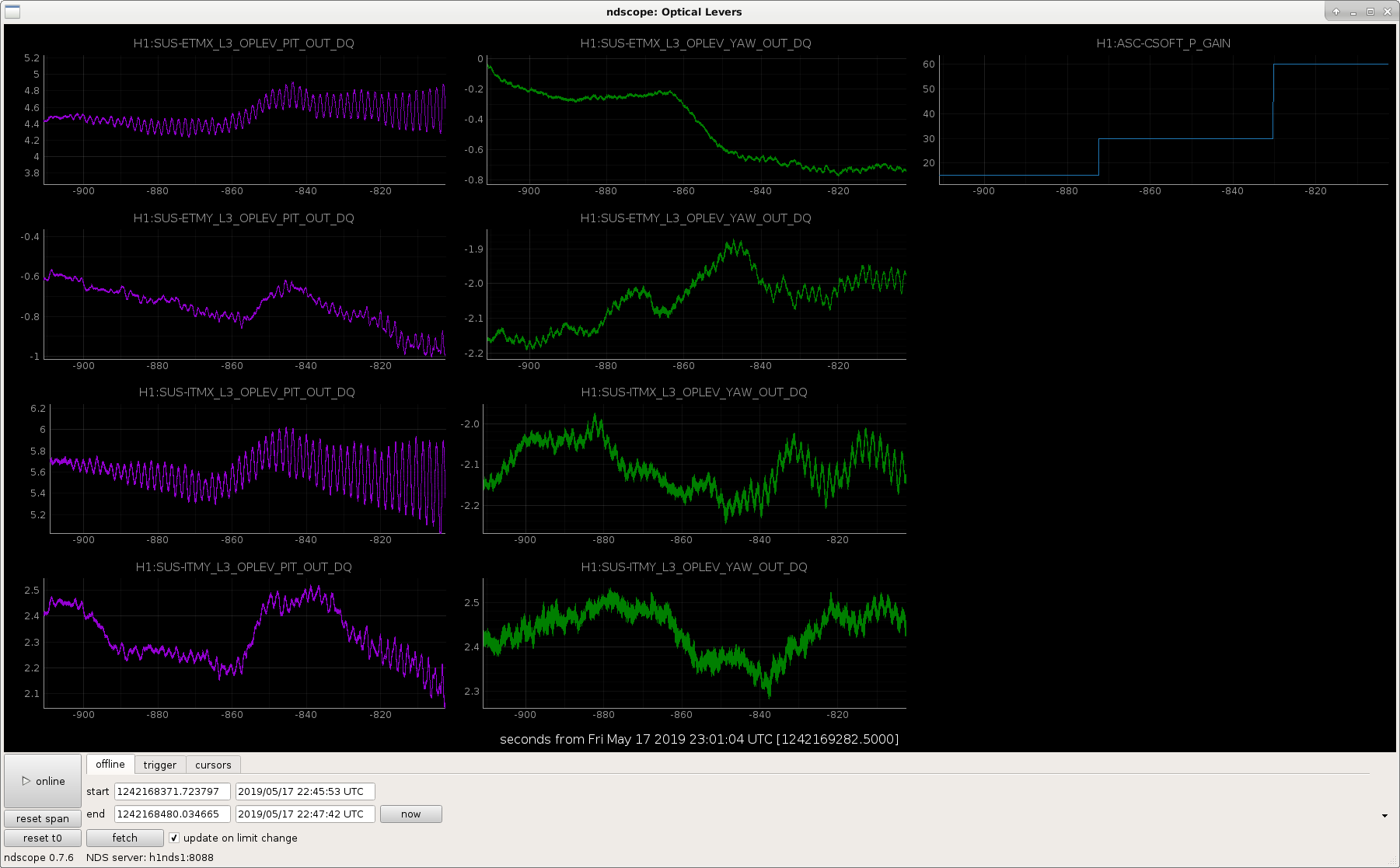The height and width of the screenshot is (868, 1400).
Task: Click the keep-above arrow icon in title bar
Action: point(1336,12)
